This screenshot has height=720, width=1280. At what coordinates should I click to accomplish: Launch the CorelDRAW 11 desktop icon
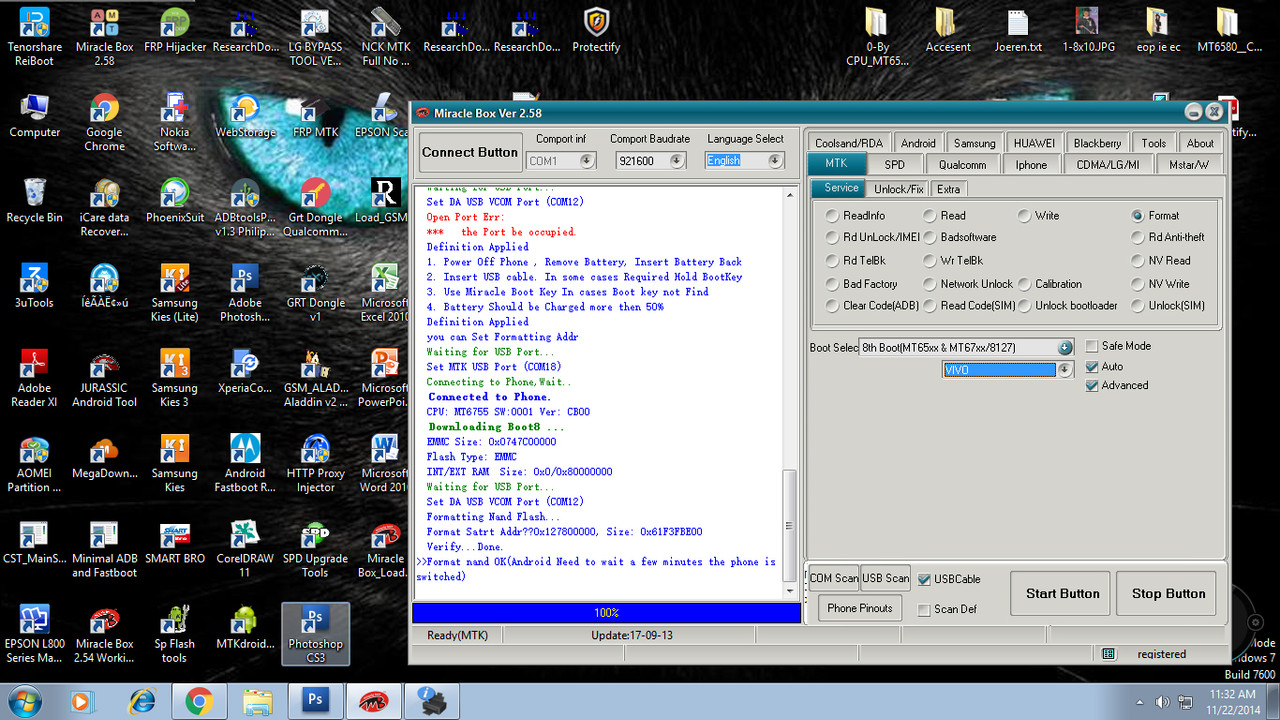[245, 548]
